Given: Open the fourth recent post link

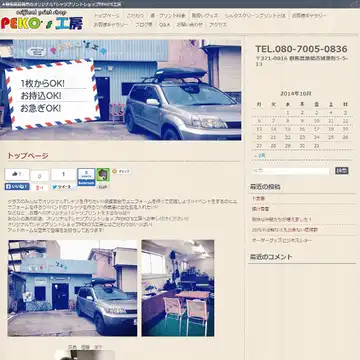Looking at the screenshot, I should pyautogui.click(x=285, y=230).
